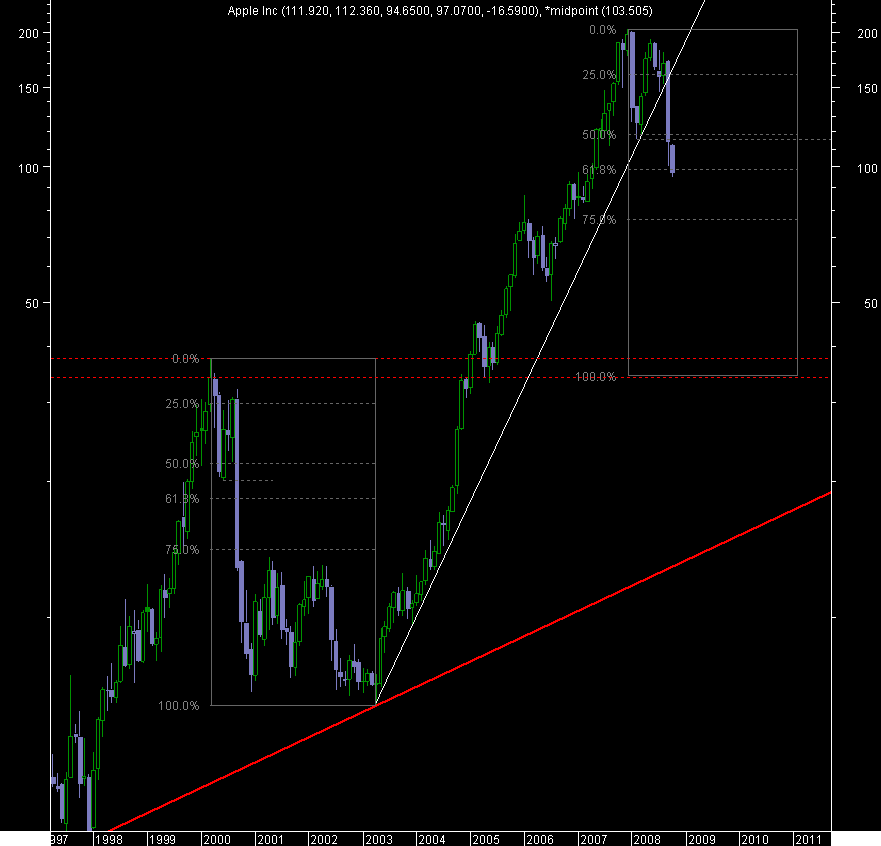Click the 50 label on right price axis

click(x=871, y=304)
